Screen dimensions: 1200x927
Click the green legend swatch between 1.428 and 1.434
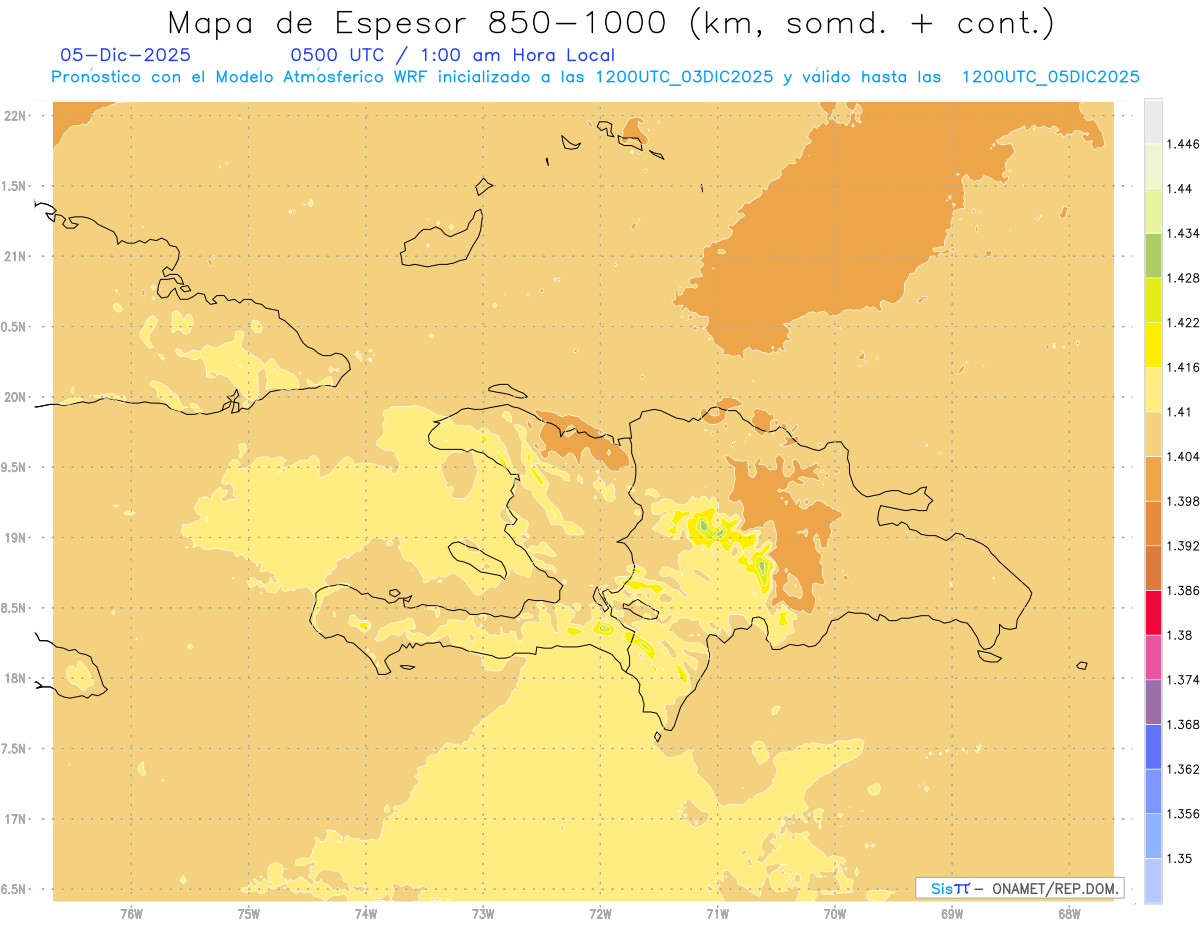click(x=1153, y=255)
